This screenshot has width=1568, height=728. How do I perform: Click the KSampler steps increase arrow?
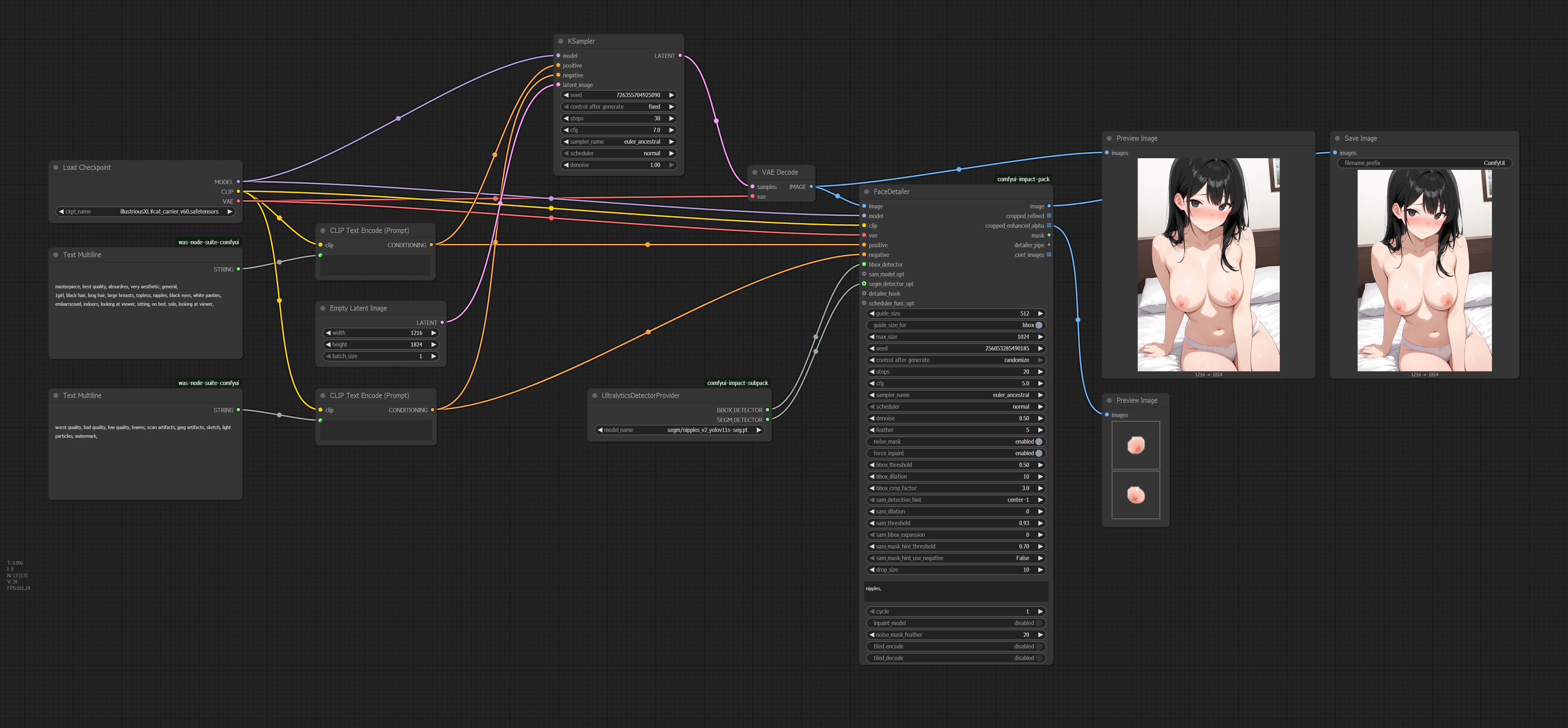click(672, 119)
